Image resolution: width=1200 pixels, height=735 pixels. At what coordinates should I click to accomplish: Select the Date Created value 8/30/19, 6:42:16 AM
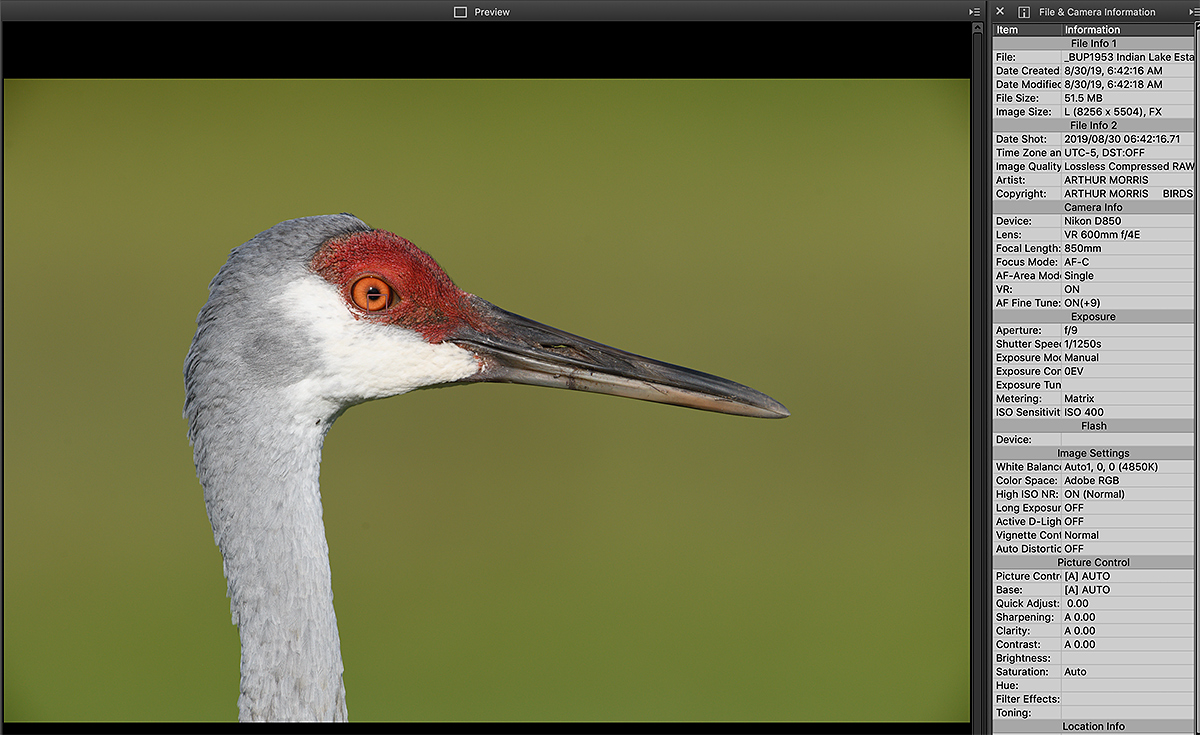point(1113,71)
